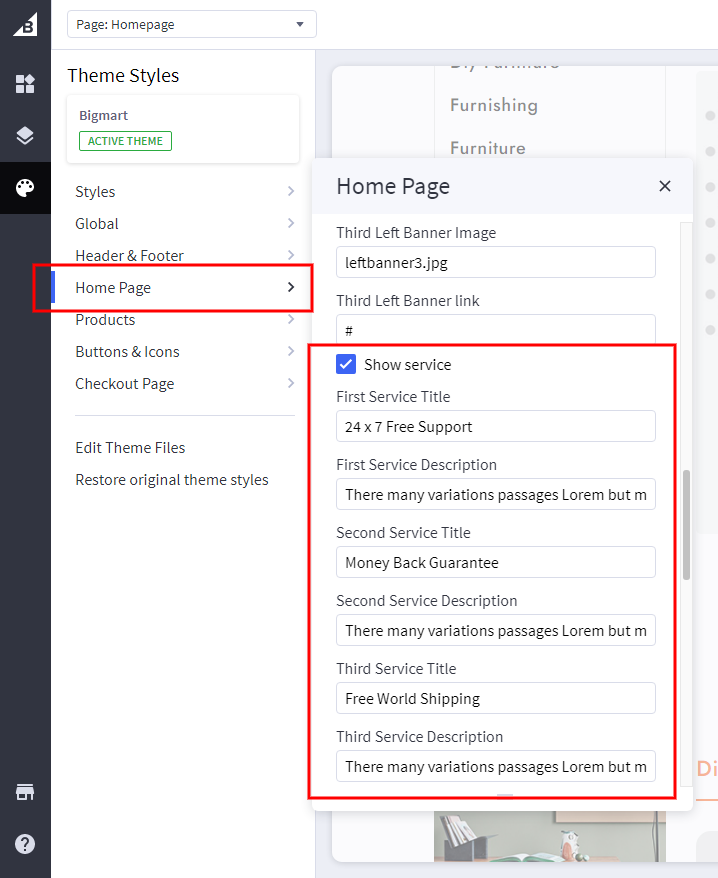This screenshot has width=718, height=878.
Task: Click the Home Page panel scrollbar
Action: tap(686, 524)
